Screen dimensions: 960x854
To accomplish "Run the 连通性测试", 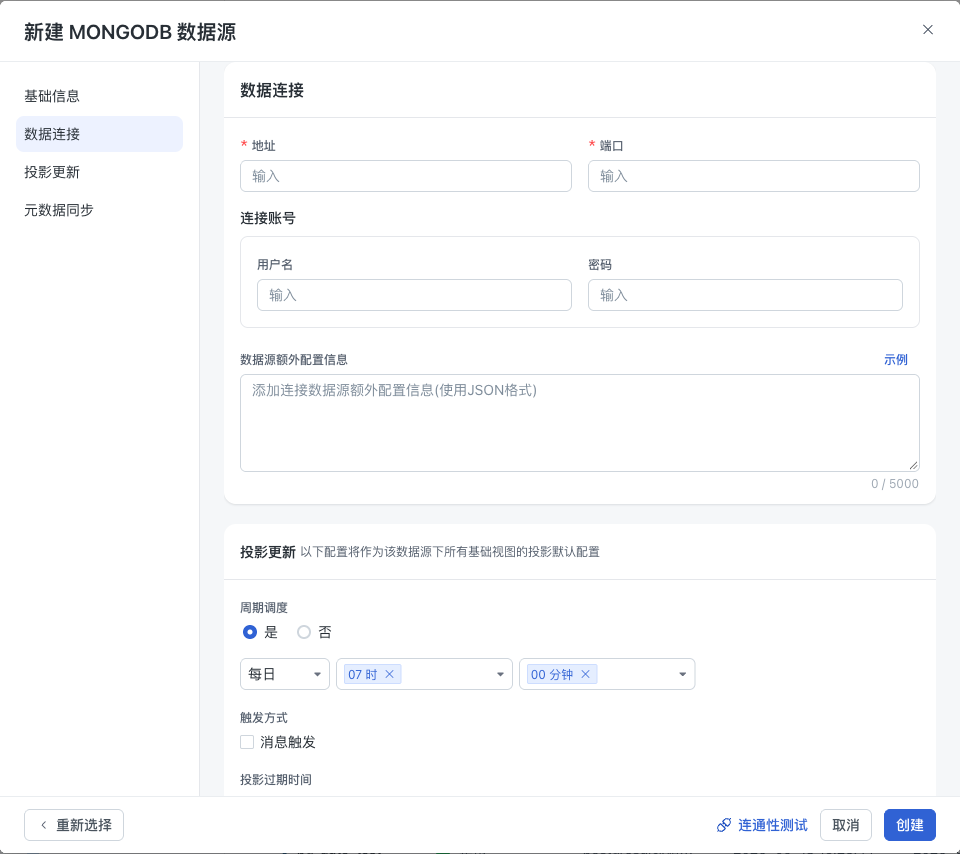I will coord(762,825).
